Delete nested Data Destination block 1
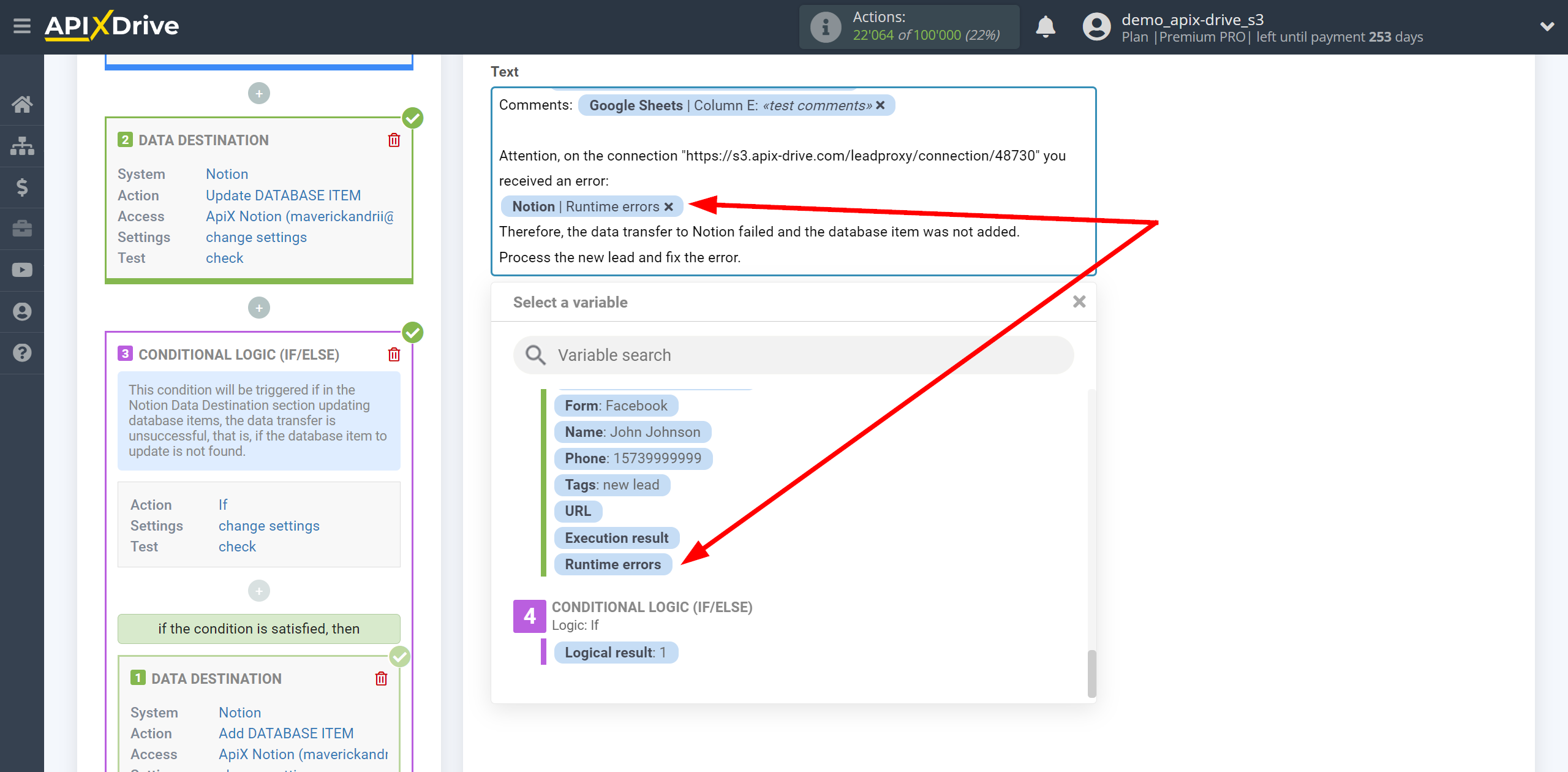The width and height of the screenshot is (1568, 772). click(x=381, y=679)
